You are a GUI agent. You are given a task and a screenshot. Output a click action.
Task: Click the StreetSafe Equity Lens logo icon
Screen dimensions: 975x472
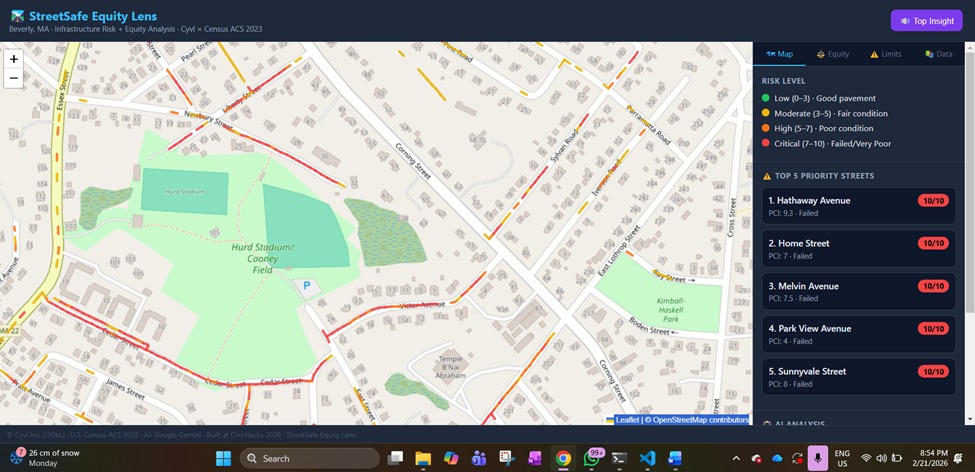click(17, 16)
